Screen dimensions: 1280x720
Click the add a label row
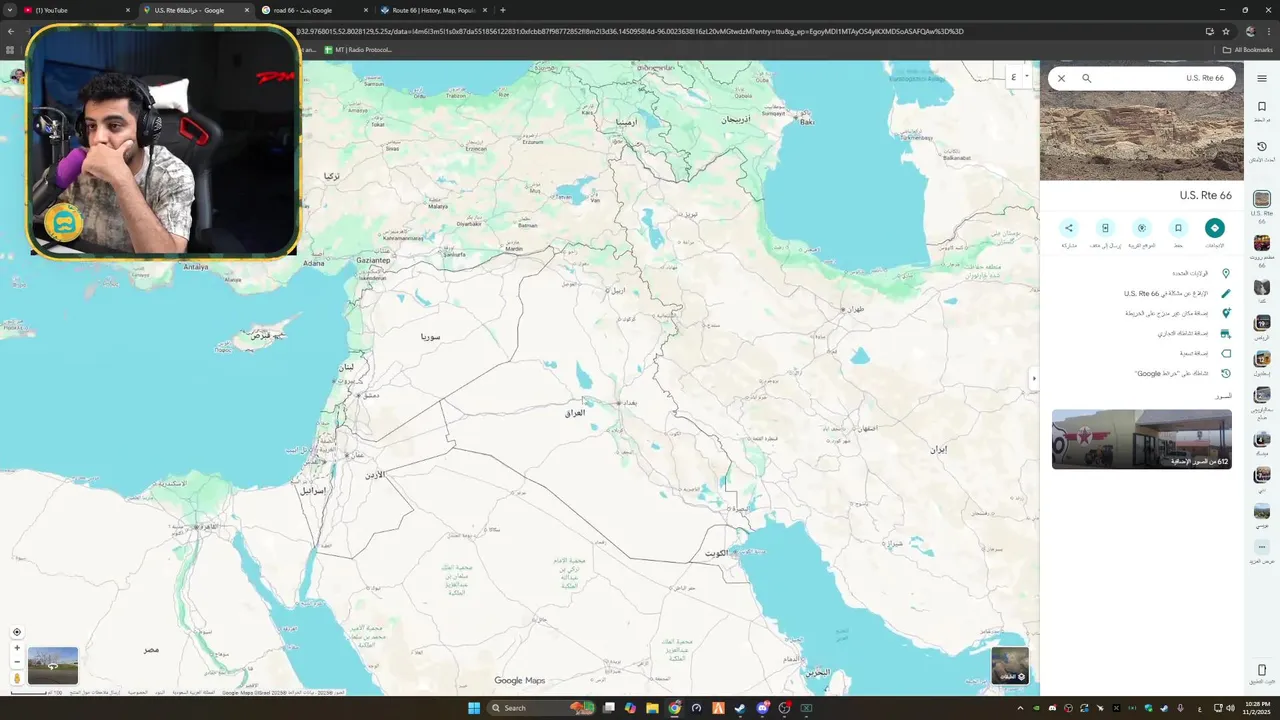tap(1142, 353)
